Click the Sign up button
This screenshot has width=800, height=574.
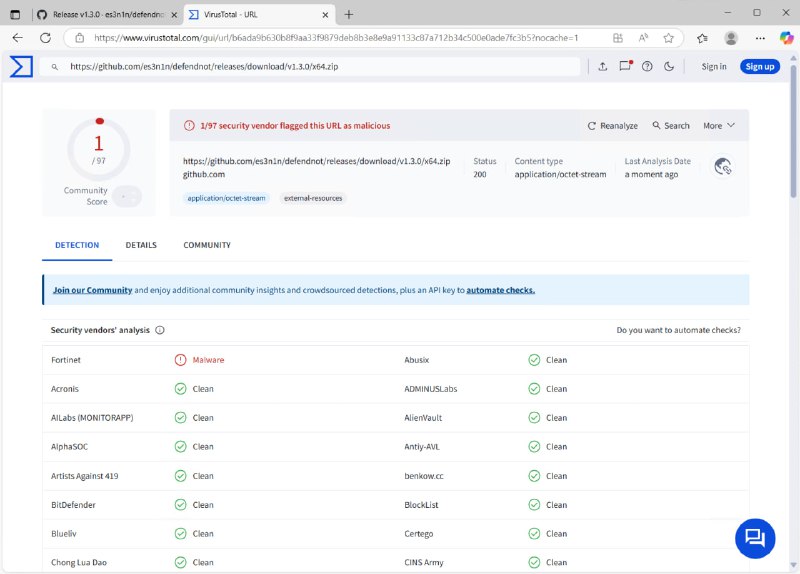click(x=760, y=66)
